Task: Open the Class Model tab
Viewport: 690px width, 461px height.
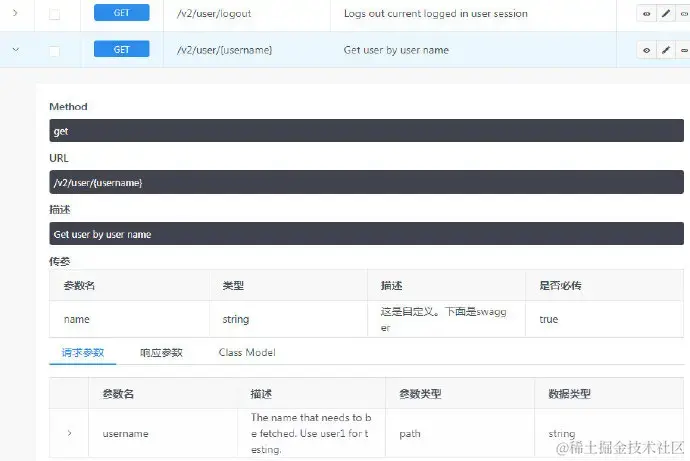Action: (247, 352)
